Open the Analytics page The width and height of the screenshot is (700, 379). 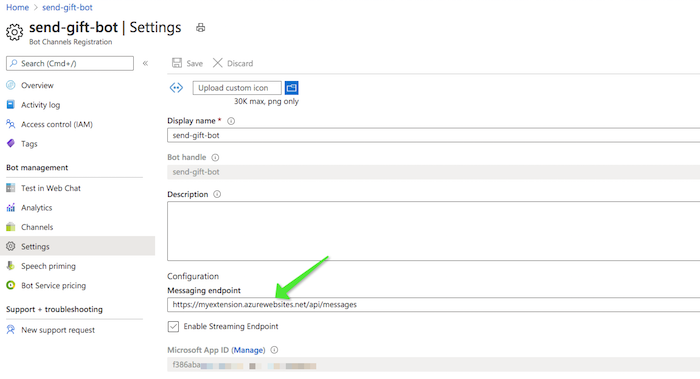coord(37,208)
